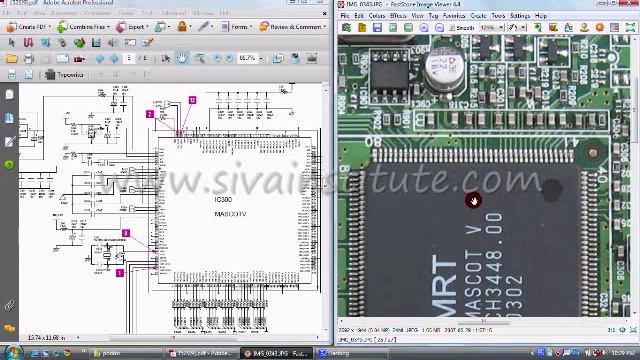Click the Typewriter tool button
The image size is (640, 360).
pos(64,75)
